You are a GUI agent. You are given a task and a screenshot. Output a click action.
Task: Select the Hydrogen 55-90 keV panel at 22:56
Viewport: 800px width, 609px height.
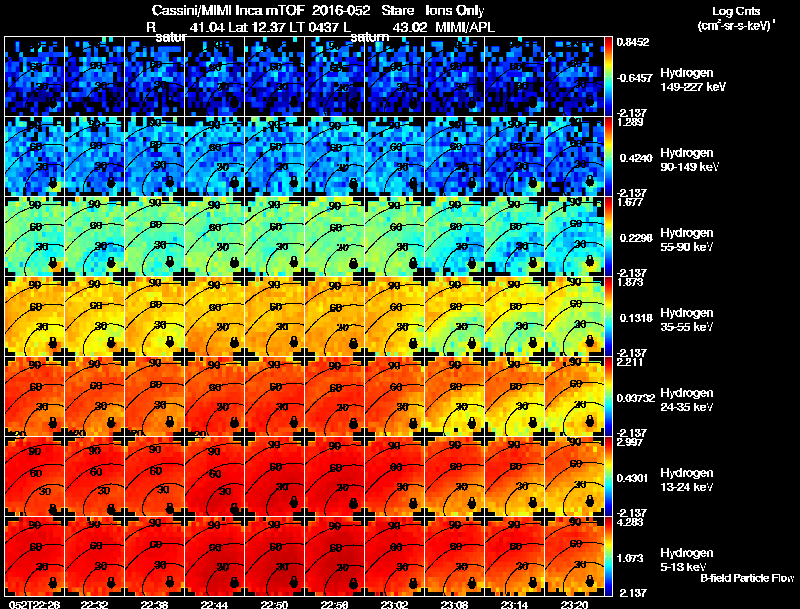335,237
